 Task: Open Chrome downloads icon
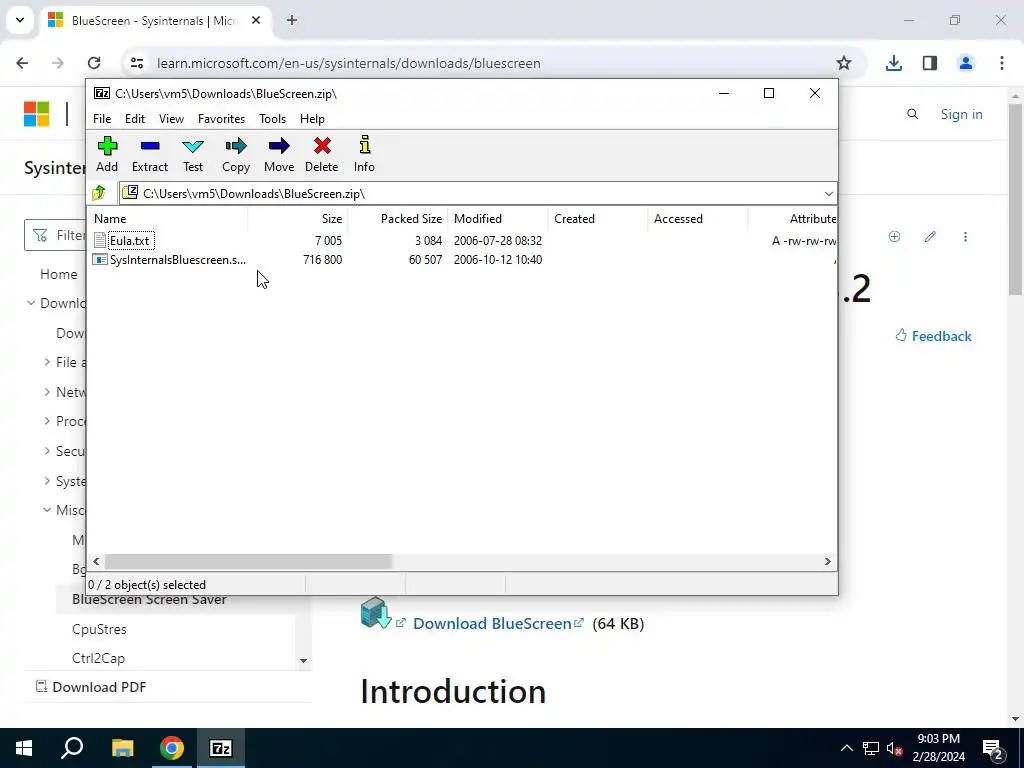(894, 63)
